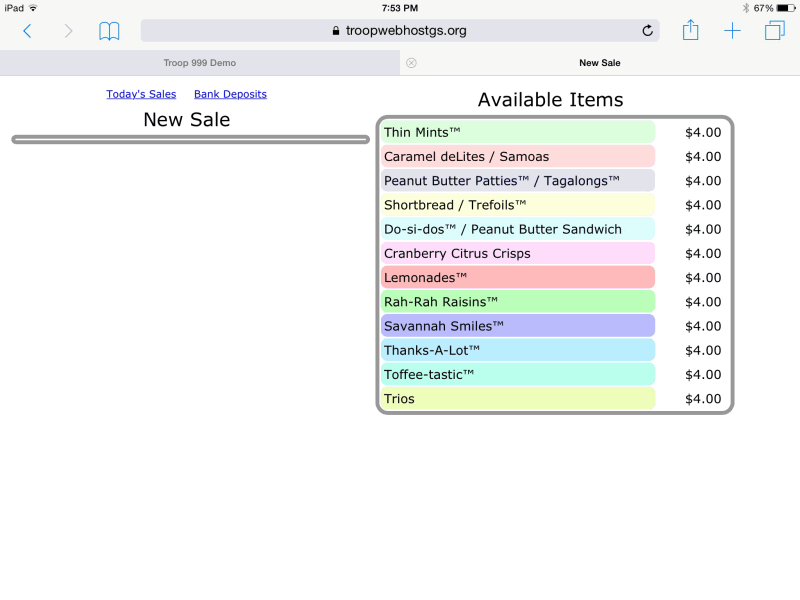Close the New Sale tab
This screenshot has height=600, width=800.
coord(411,63)
